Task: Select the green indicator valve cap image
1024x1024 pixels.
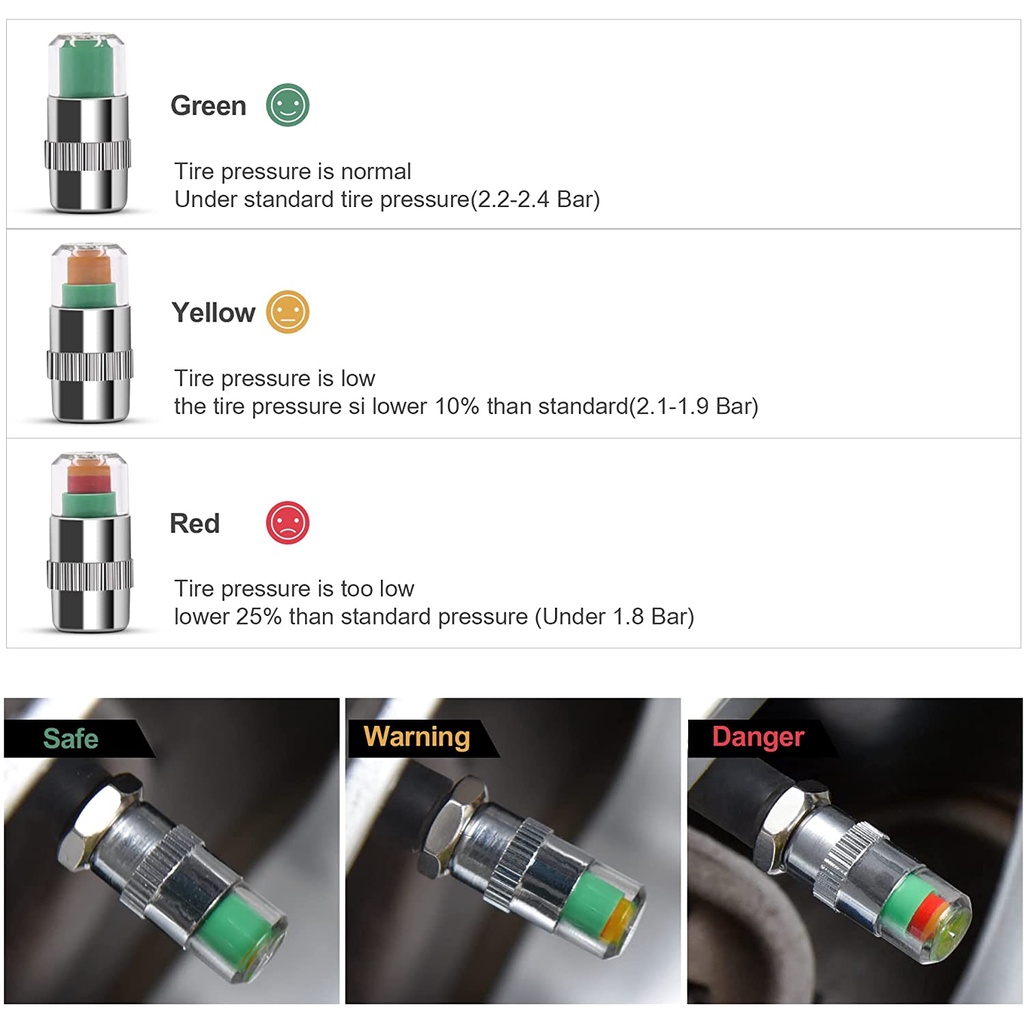Action: [x=88, y=123]
